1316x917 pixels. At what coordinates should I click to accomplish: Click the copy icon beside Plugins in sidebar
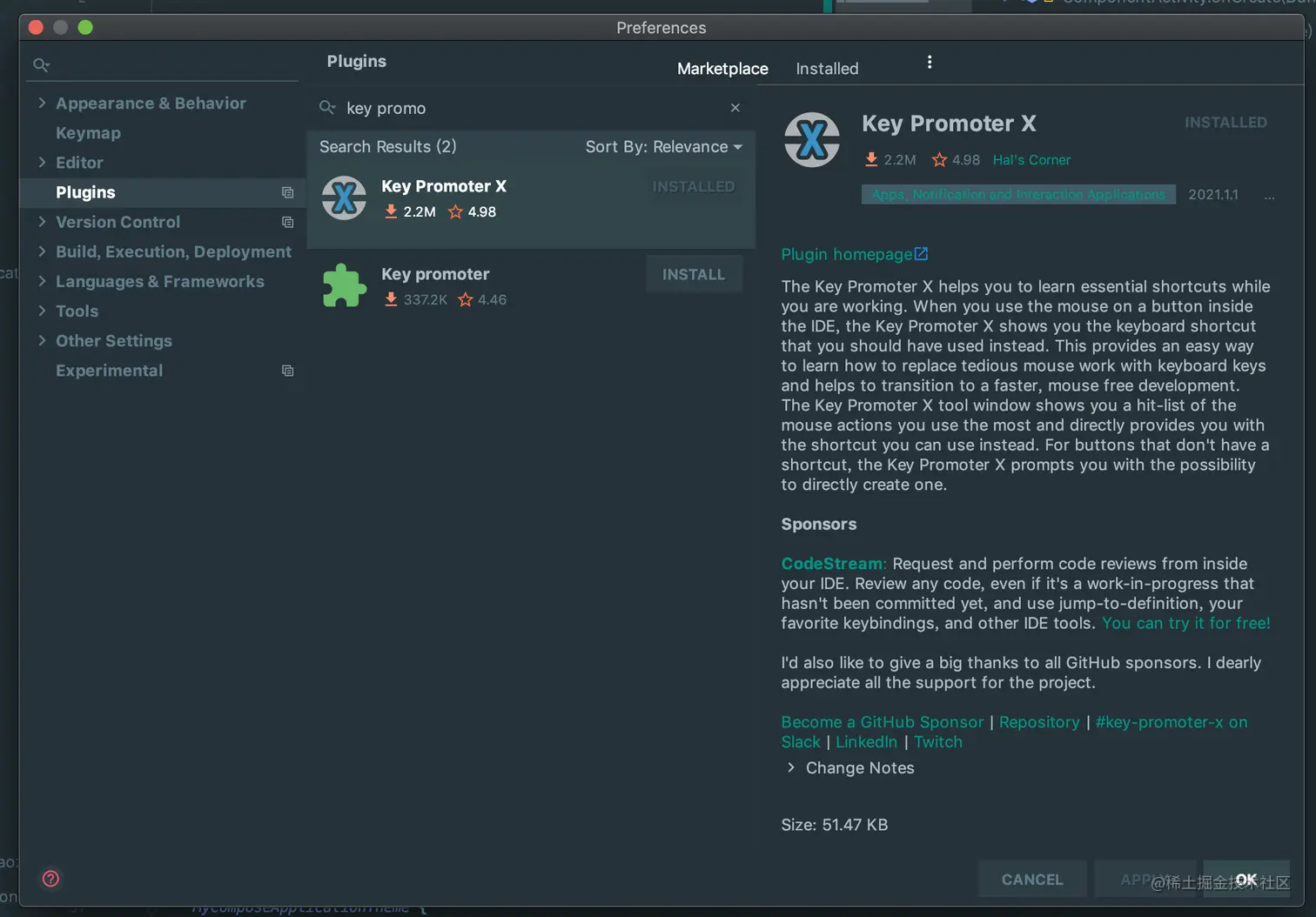pos(287,192)
